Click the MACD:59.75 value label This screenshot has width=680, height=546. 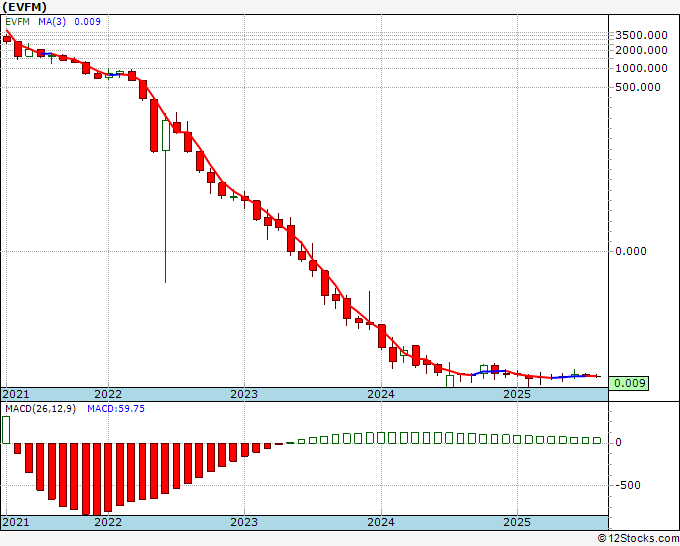(x=116, y=409)
